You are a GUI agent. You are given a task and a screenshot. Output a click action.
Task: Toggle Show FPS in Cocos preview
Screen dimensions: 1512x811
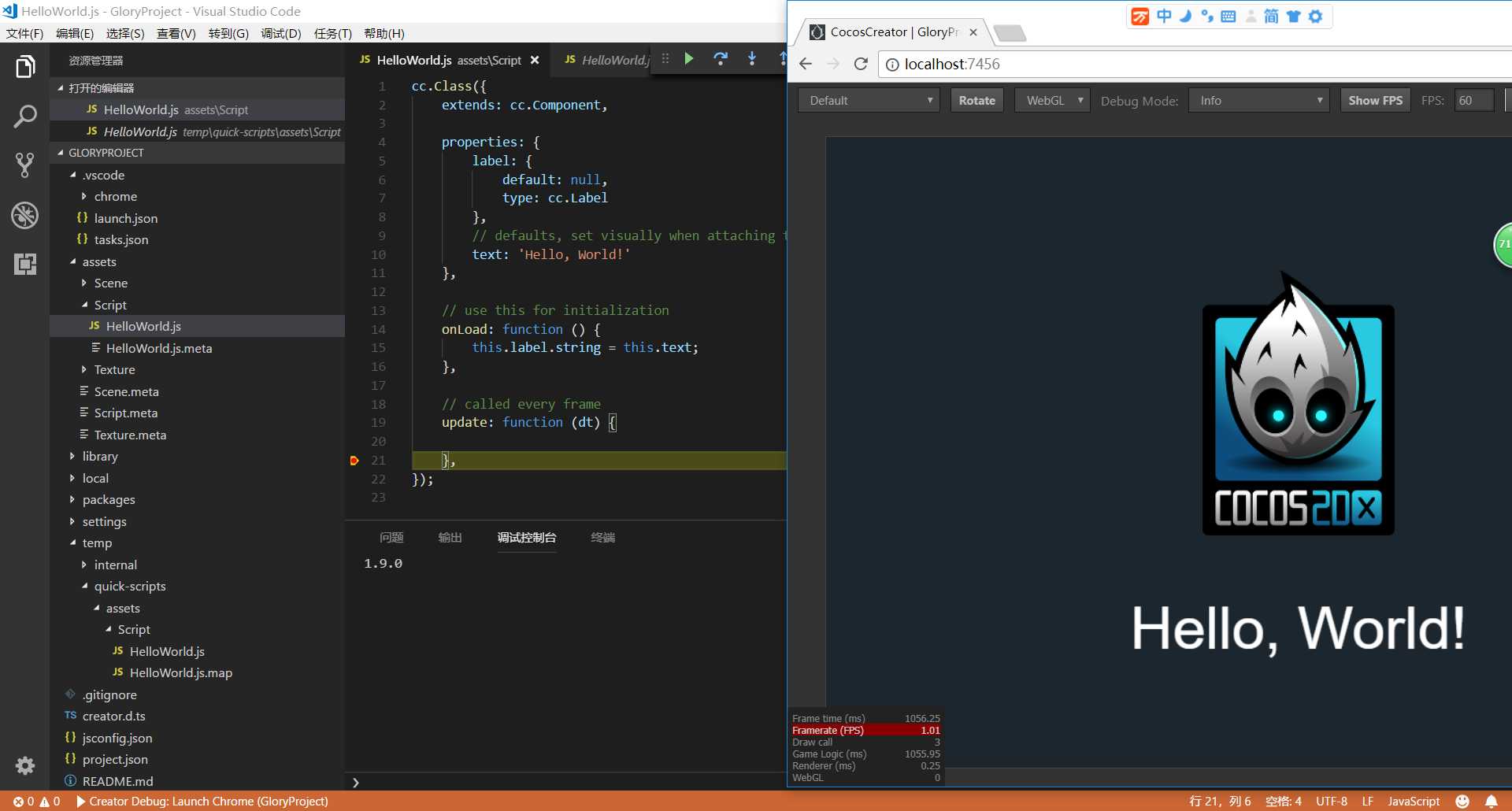[1375, 101]
